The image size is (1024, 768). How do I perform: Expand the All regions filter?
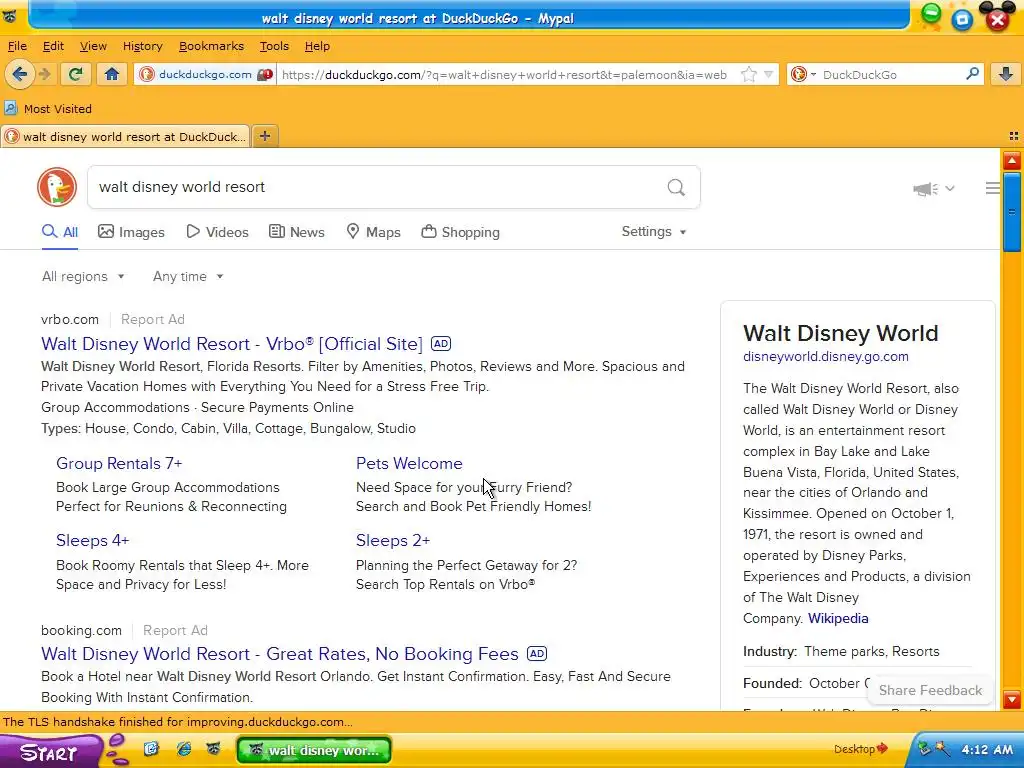(x=83, y=276)
